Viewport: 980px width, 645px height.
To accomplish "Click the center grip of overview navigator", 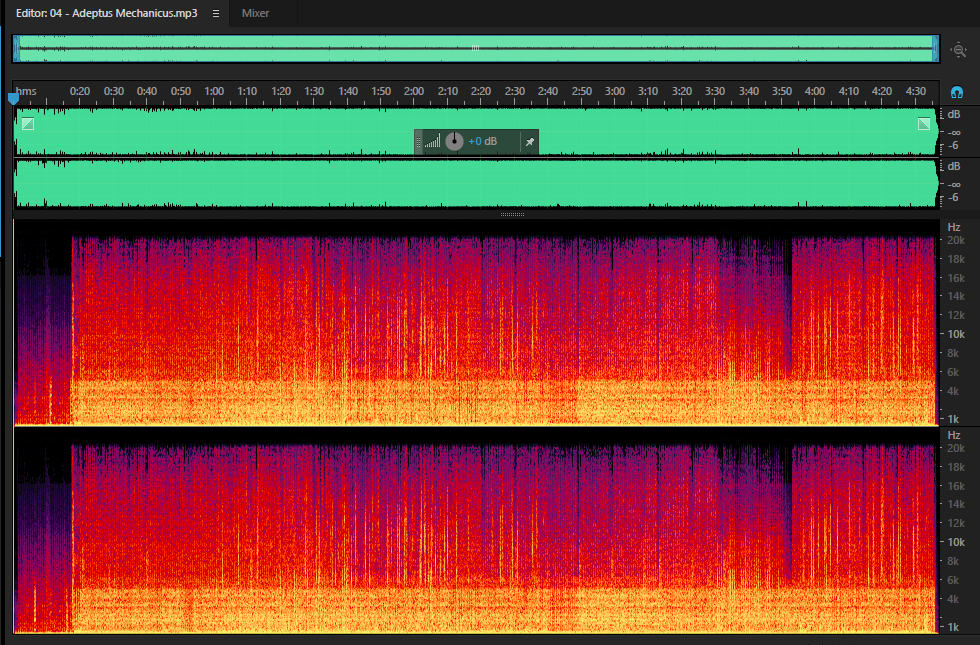I will (x=476, y=48).
